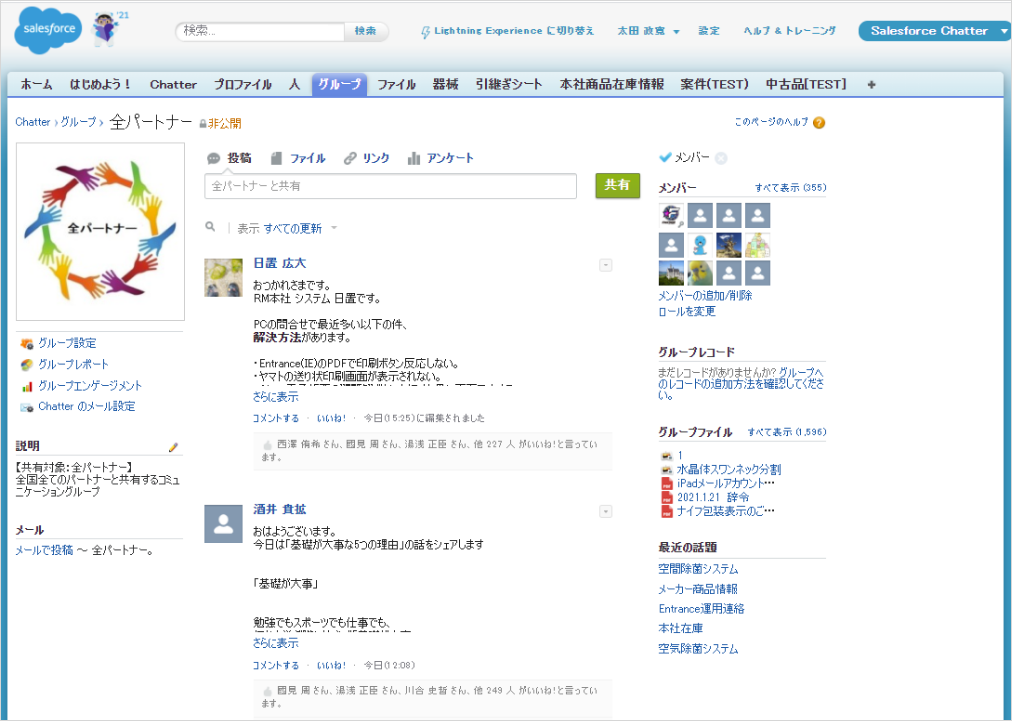Select the 投稿 post option in the publisher

[x=229, y=158]
